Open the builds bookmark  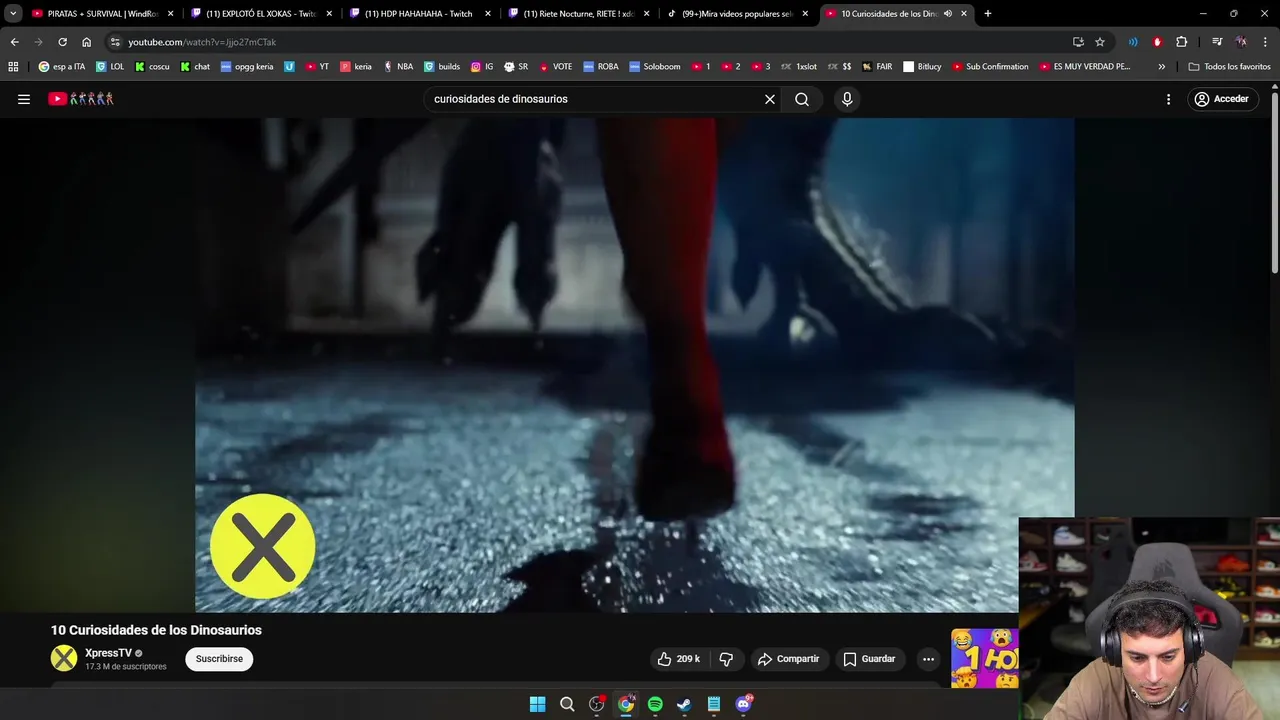[442, 67]
